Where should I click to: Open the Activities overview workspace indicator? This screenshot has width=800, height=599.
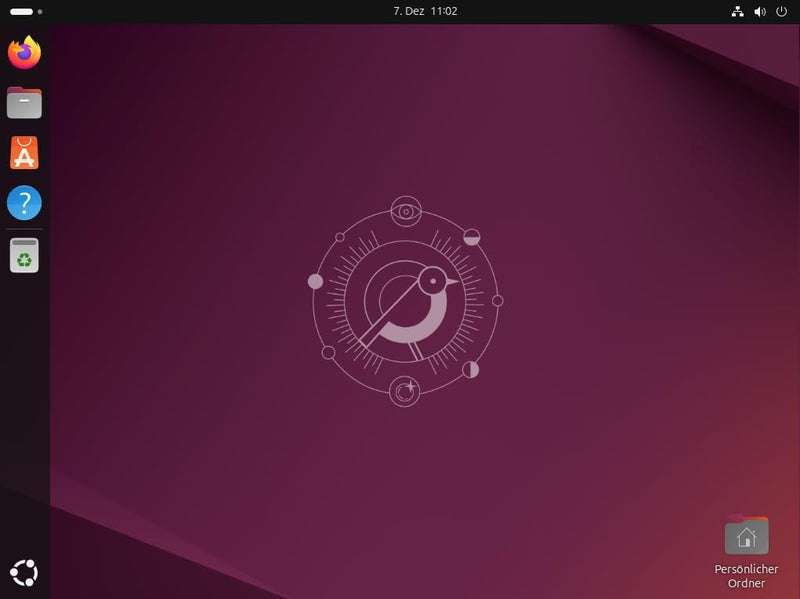click(x=26, y=11)
